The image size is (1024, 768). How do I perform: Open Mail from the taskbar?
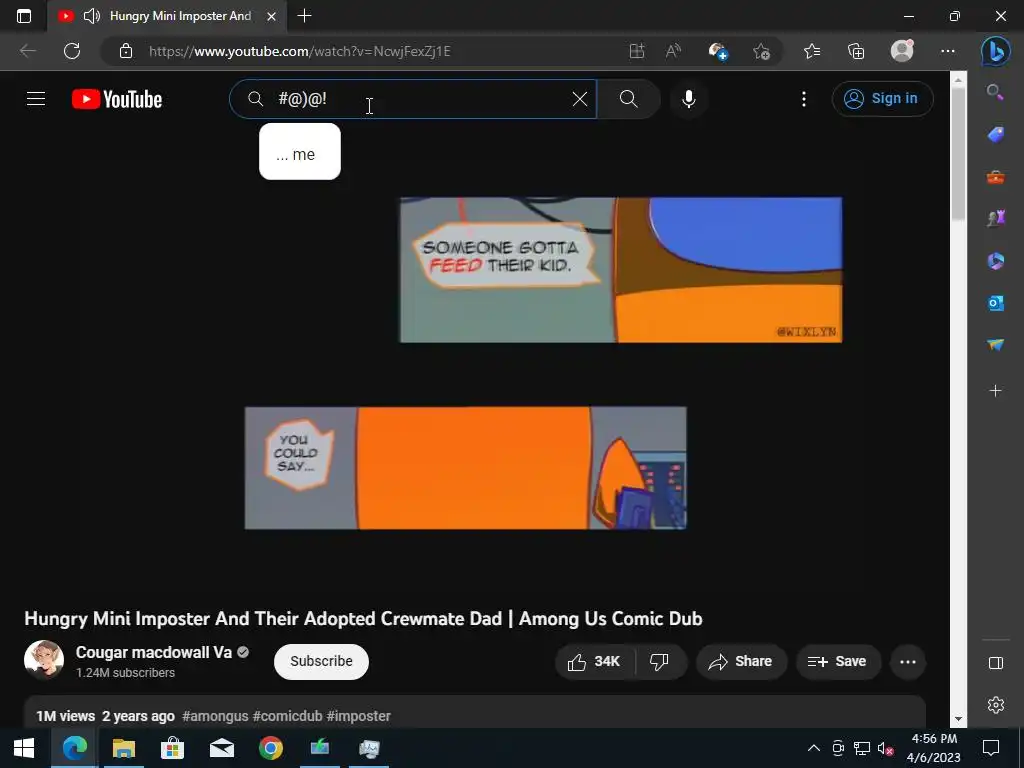[x=221, y=748]
